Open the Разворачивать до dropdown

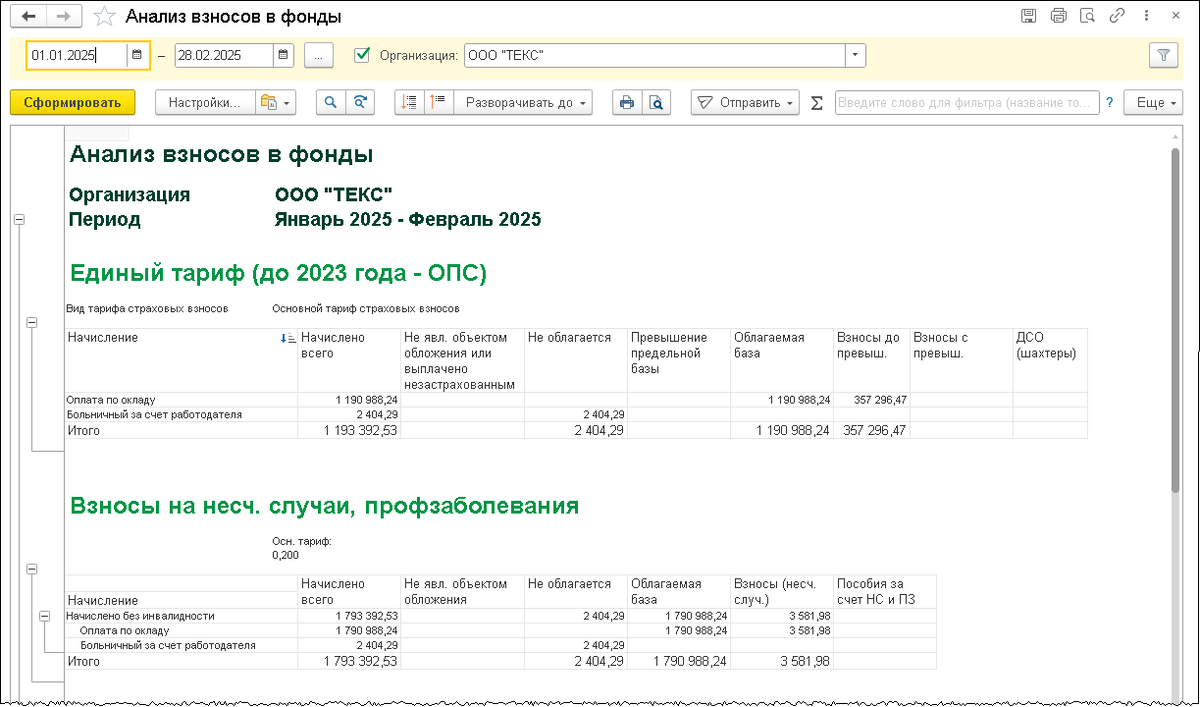[524, 102]
